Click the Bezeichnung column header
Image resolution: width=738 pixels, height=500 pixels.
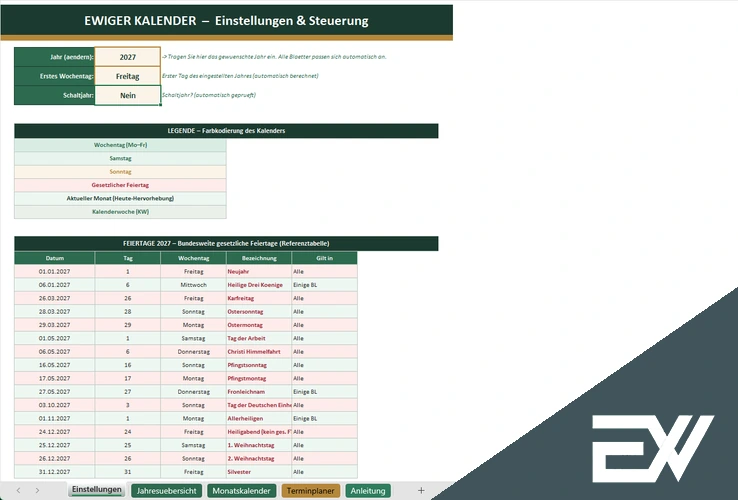tap(259, 258)
